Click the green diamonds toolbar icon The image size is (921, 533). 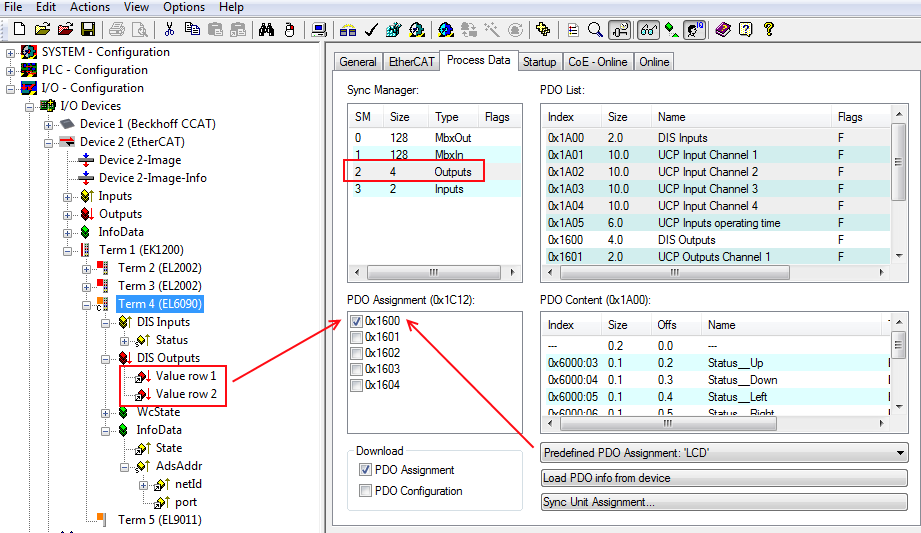671,29
